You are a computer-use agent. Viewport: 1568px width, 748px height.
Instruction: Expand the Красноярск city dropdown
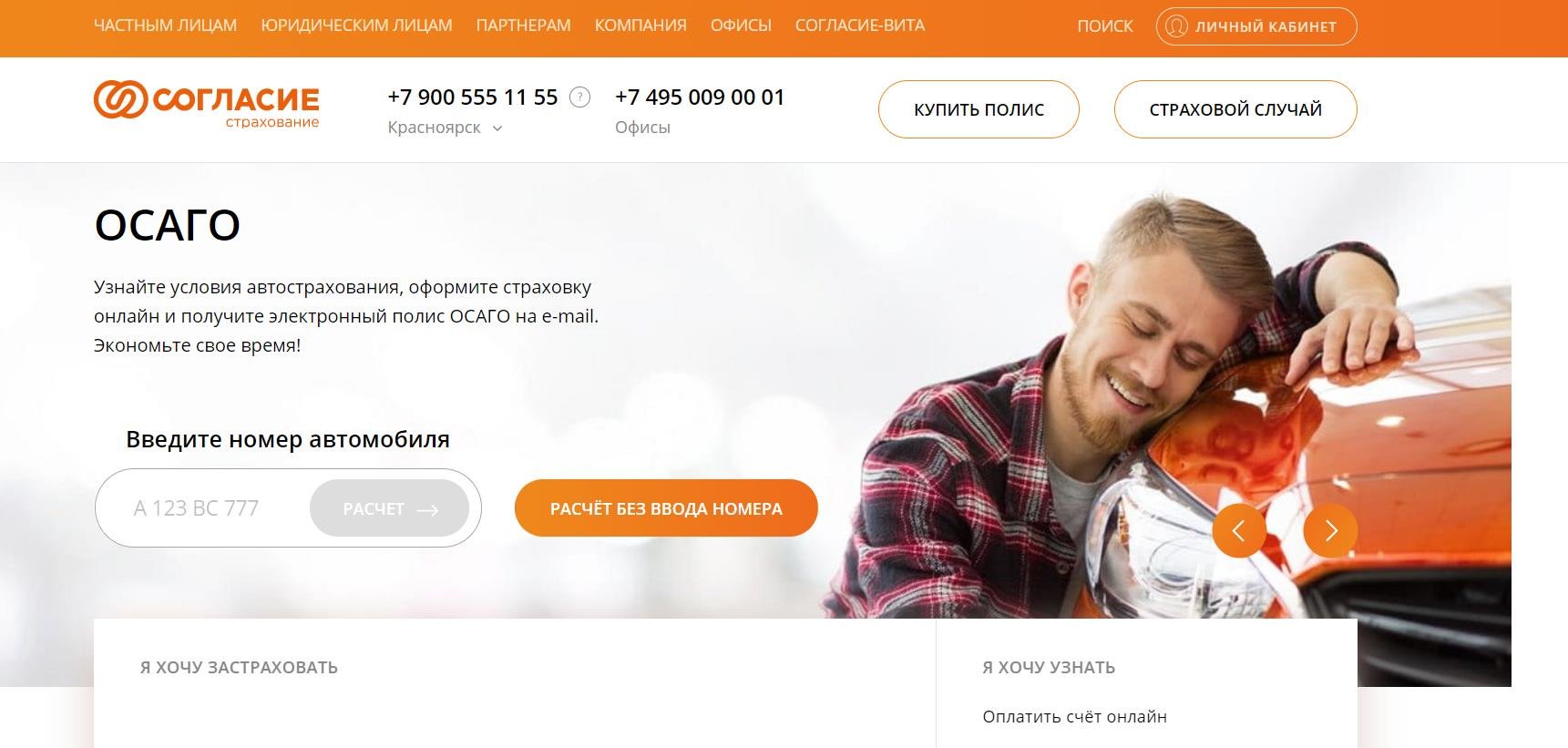coord(445,128)
